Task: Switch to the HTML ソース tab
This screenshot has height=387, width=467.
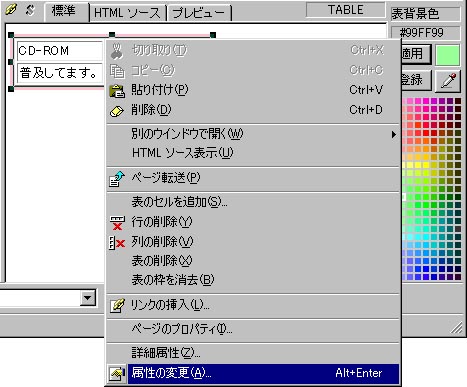Action: pyautogui.click(x=128, y=13)
